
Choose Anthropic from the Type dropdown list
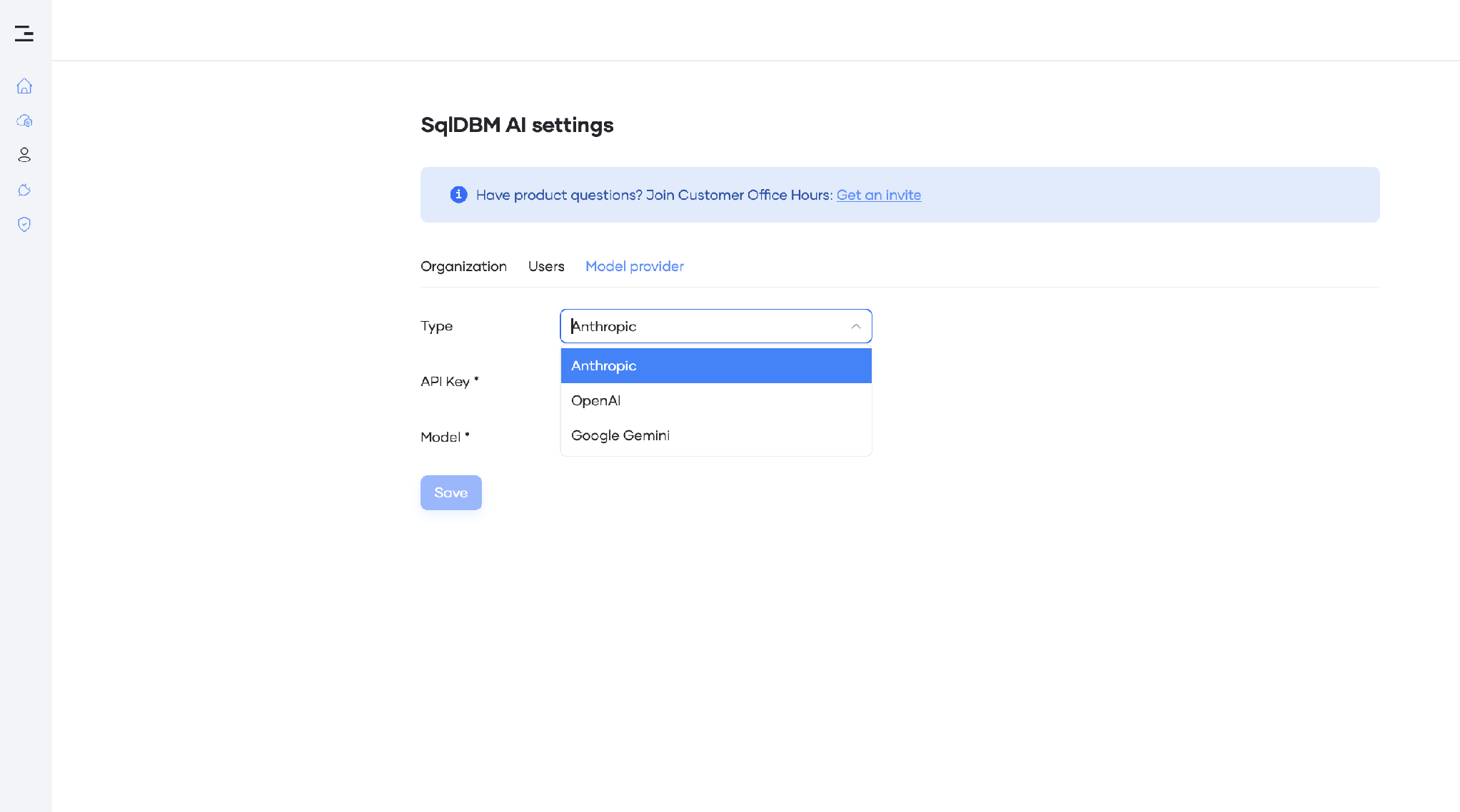(716, 366)
